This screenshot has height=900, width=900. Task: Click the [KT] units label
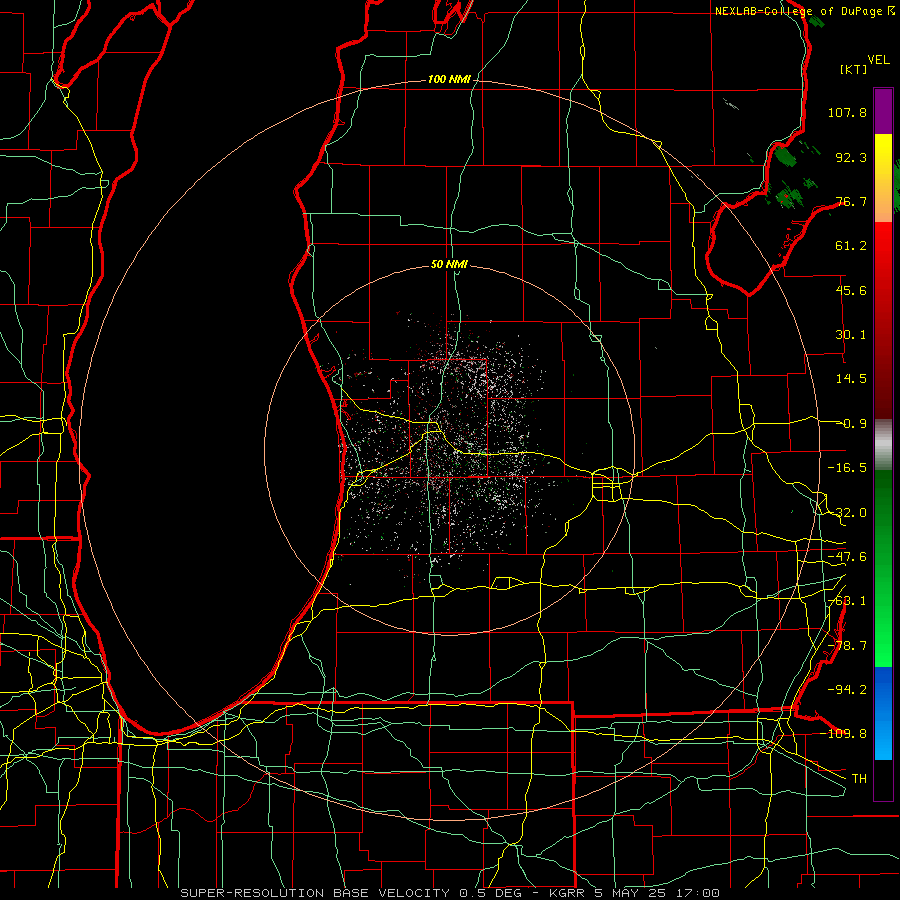(x=854, y=69)
